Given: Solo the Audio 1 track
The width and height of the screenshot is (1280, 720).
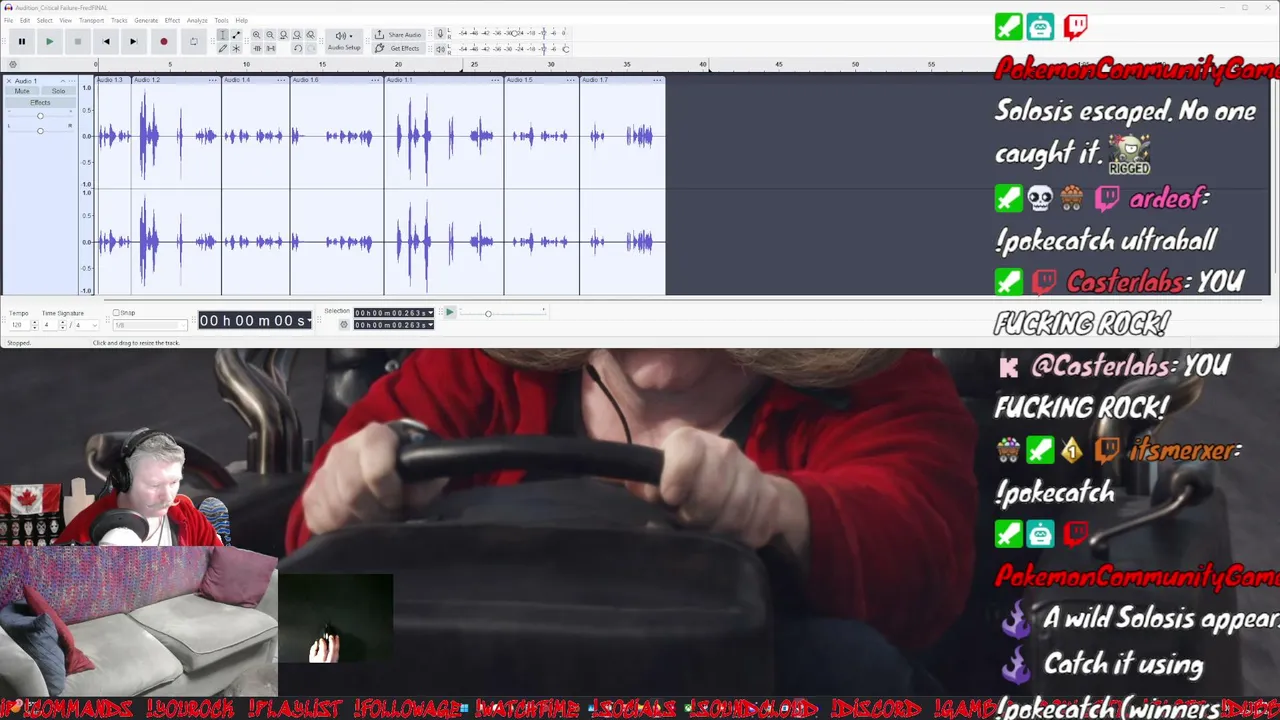Looking at the screenshot, I should click(58, 91).
